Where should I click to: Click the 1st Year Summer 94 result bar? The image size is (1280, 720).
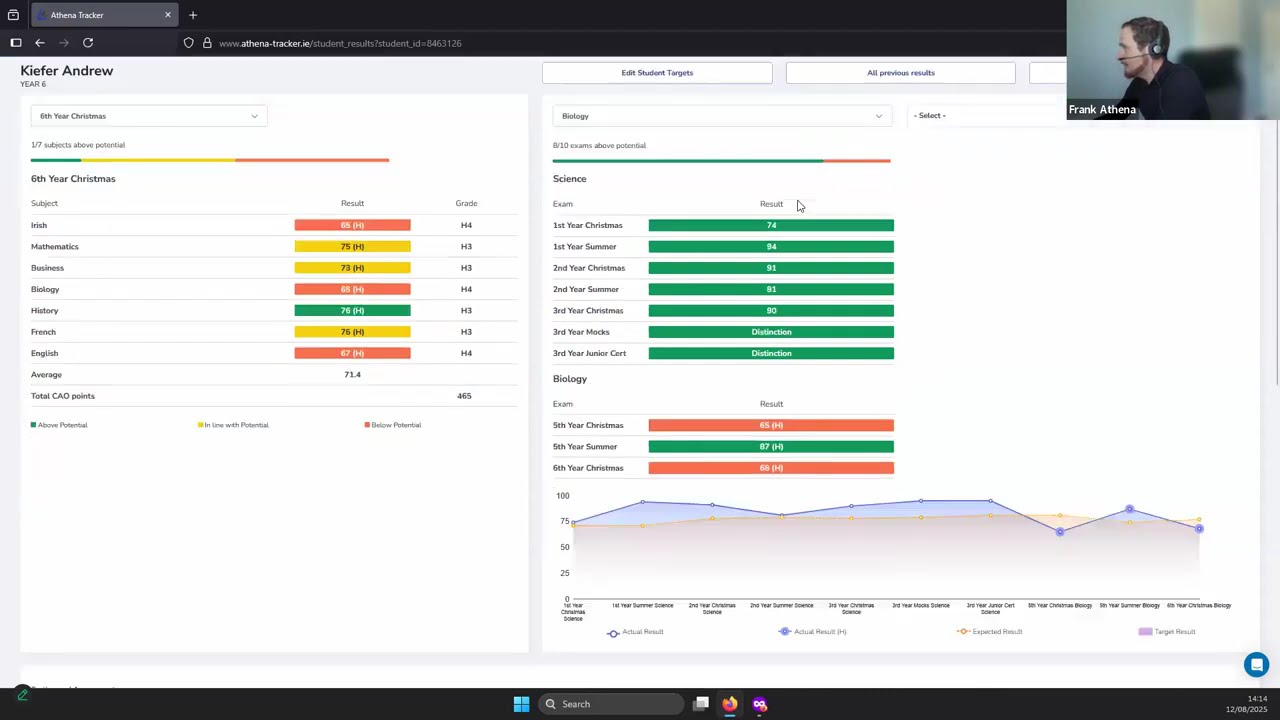tap(771, 246)
